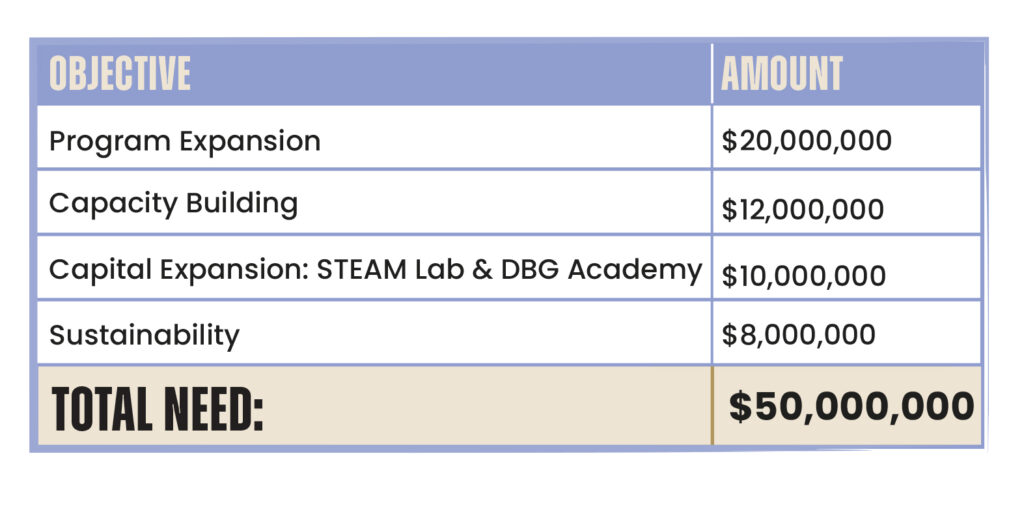The width and height of the screenshot is (1024, 510).
Task: Click the $8,000,000 amount value
Action: coord(798,334)
